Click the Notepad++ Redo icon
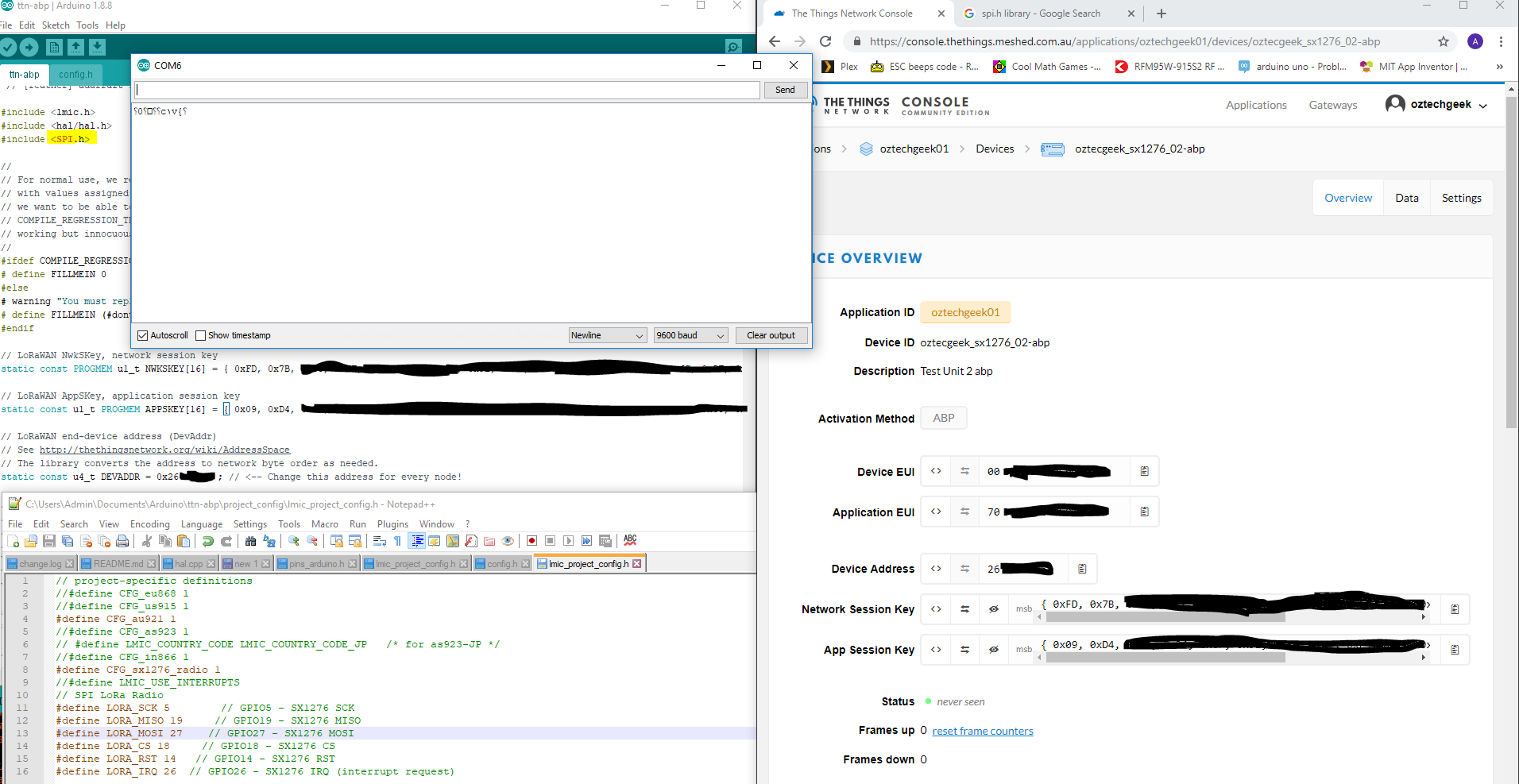This screenshot has width=1519, height=784. click(x=226, y=541)
